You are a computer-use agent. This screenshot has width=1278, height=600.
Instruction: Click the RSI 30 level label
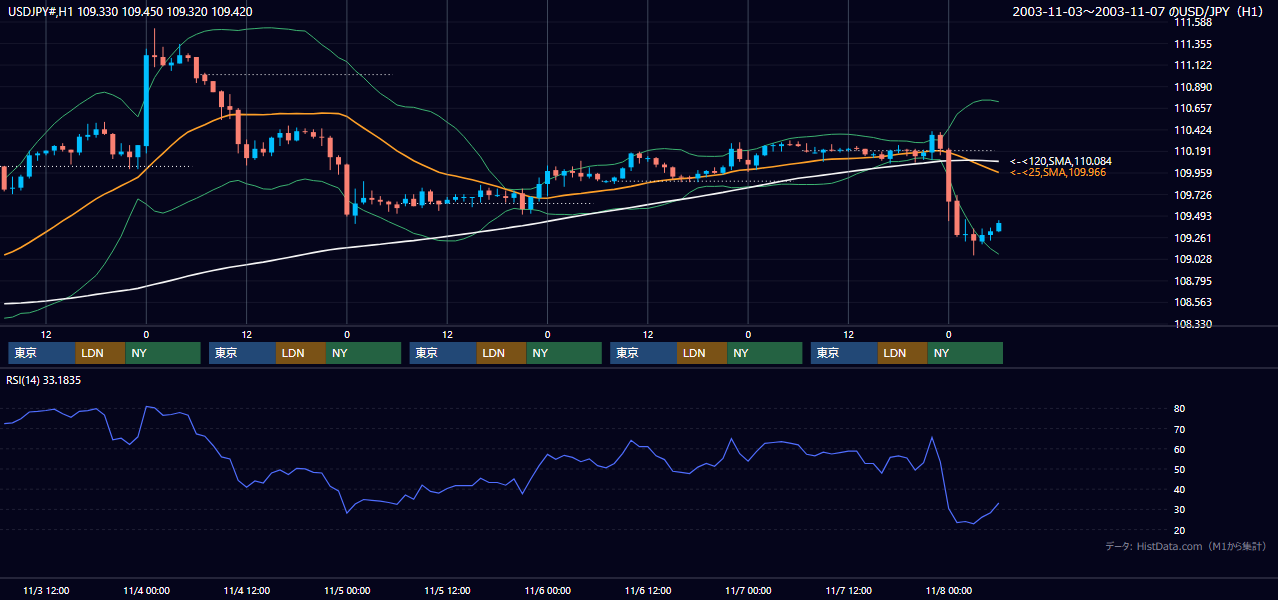tap(1180, 510)
